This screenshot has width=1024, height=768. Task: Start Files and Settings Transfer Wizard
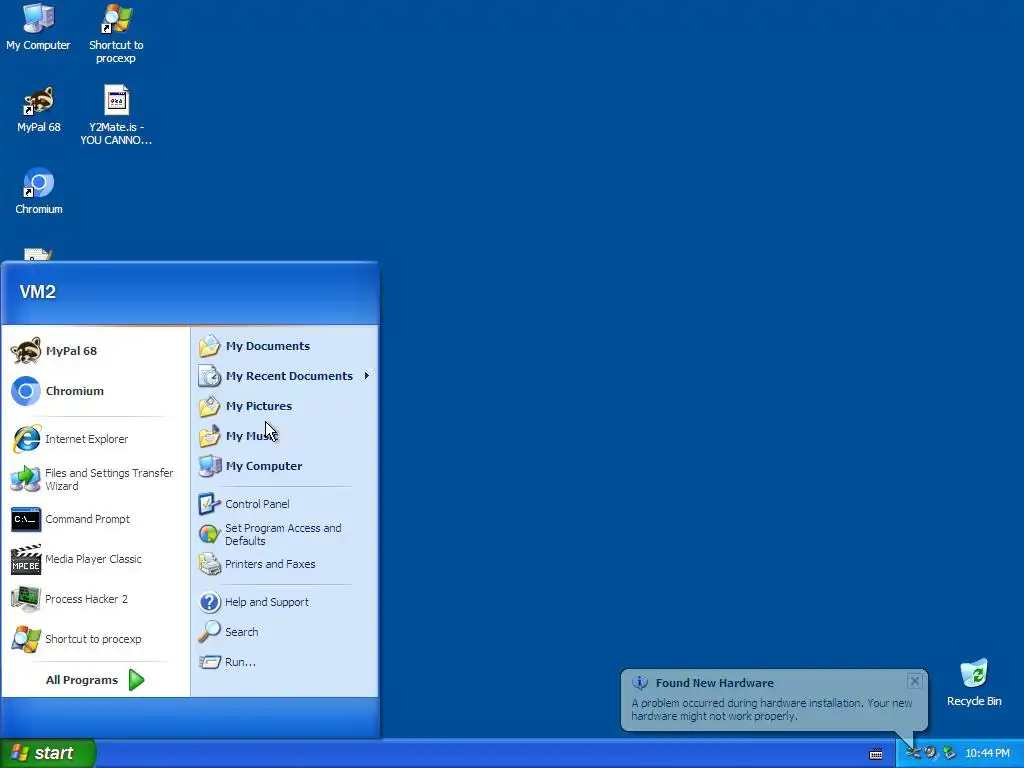point(95,479)
